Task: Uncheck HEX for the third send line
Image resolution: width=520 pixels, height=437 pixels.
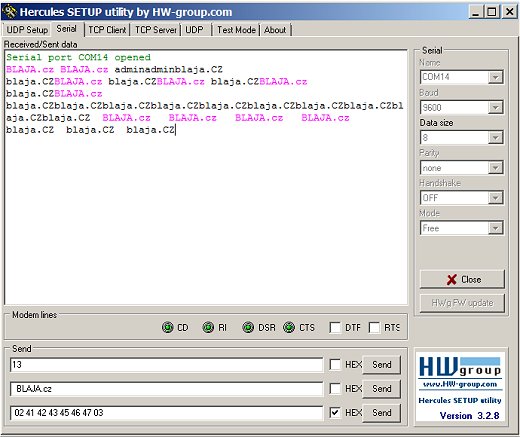Action: pos(335,413)
